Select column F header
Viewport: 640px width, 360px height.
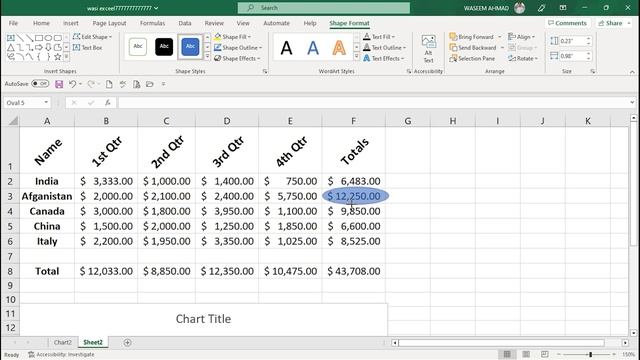click(353, 121)
